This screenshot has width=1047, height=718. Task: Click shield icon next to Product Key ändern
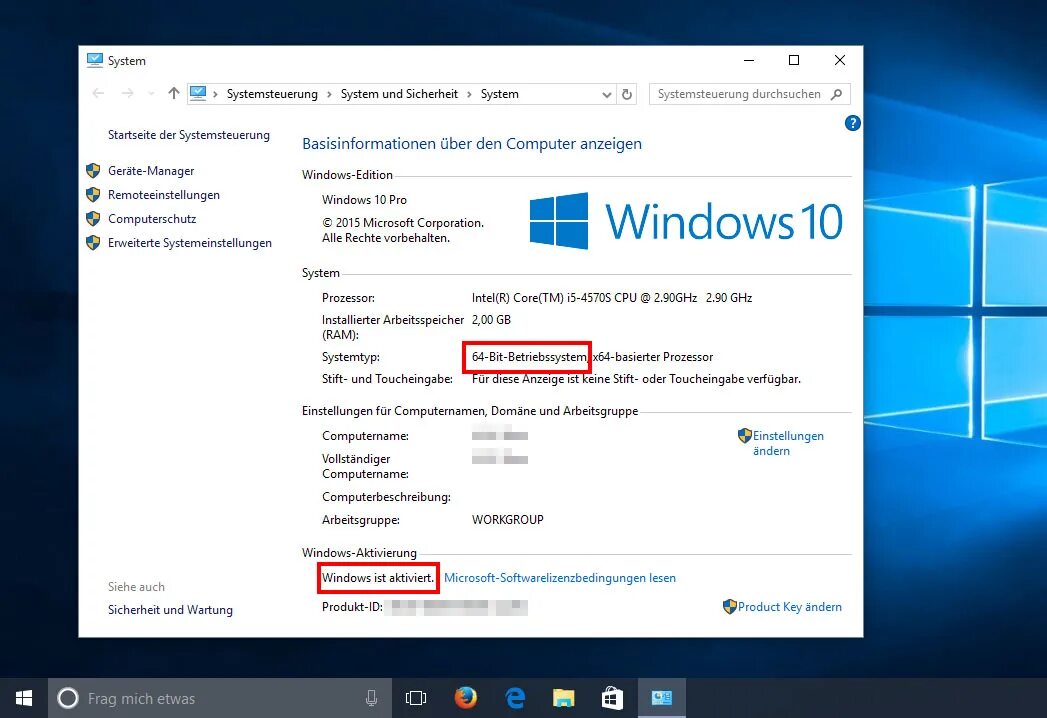point(730,607)
